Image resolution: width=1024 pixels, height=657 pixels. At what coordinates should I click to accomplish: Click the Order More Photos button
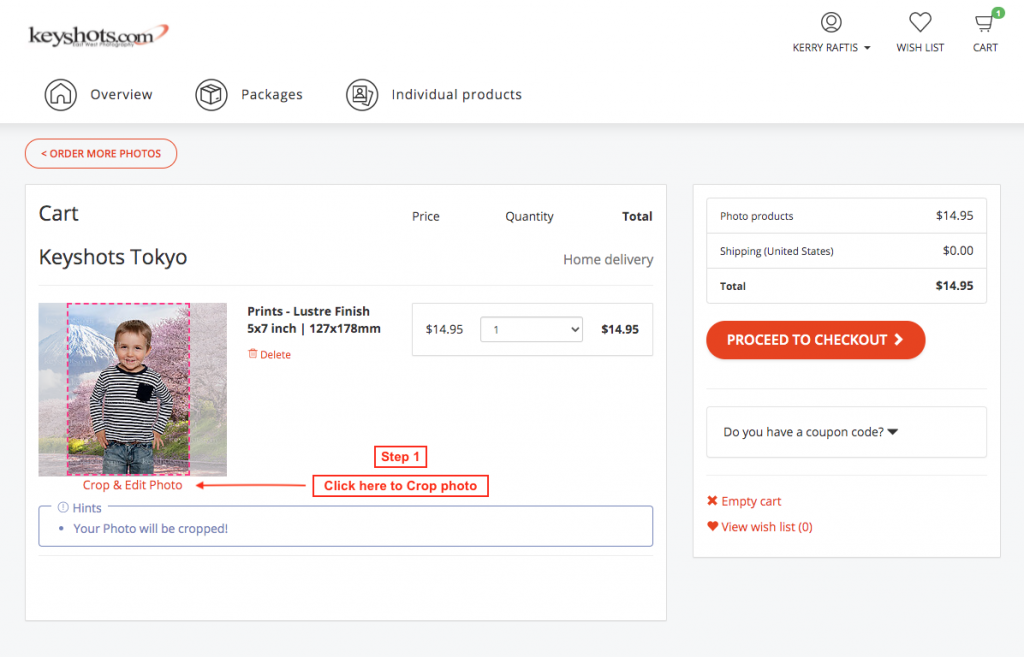[x=101, y=154]
